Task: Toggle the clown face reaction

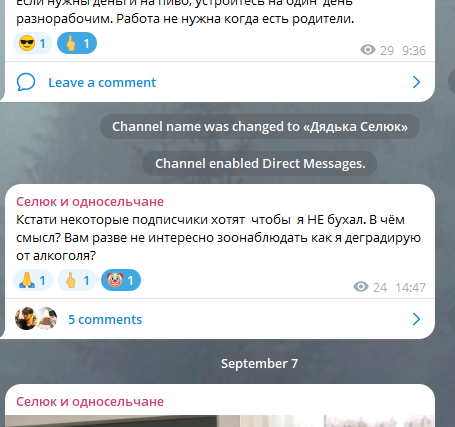Action: [x=121, y=280]
